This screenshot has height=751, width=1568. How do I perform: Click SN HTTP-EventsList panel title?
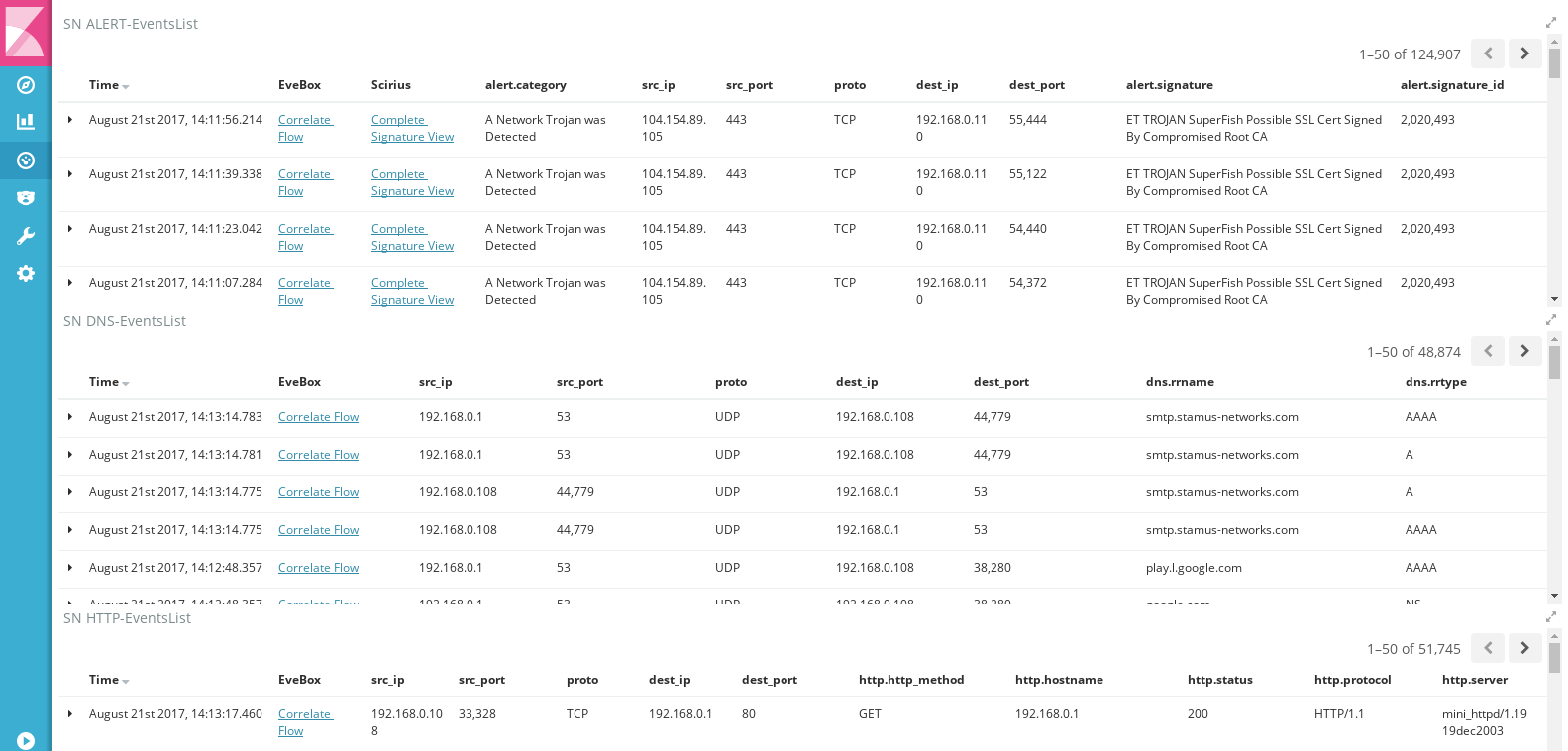coord(127,618)
